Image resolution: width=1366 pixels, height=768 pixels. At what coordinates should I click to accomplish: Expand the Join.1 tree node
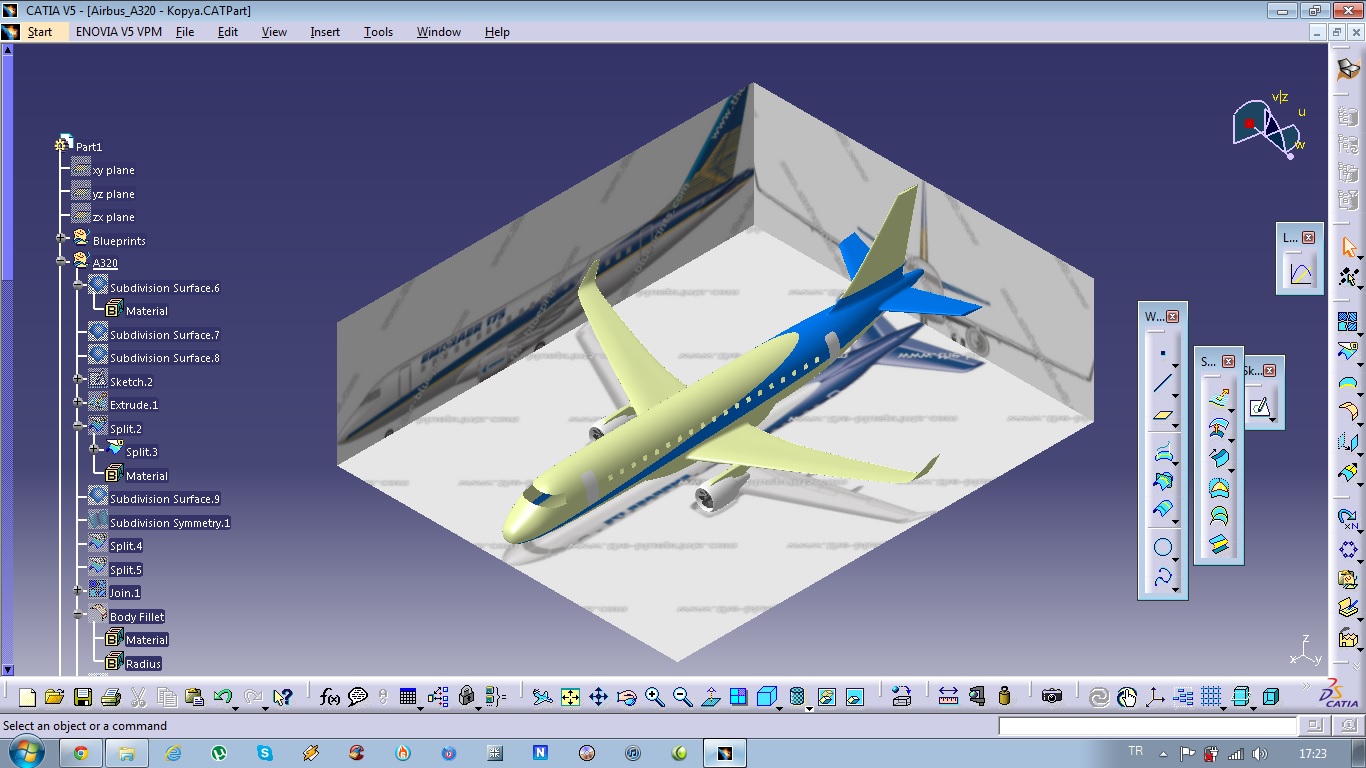[x=78, y=590]
